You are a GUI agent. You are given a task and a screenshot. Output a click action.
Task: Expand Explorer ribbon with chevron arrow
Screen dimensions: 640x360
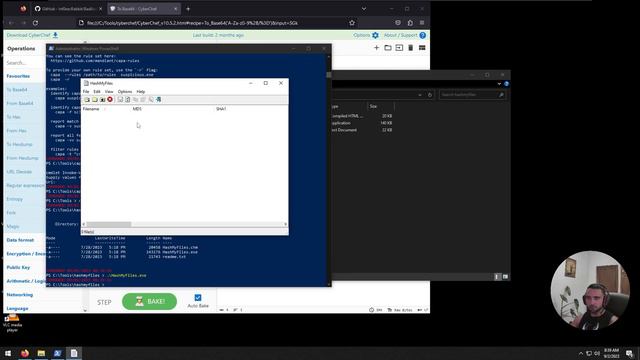tap(499, 84)
